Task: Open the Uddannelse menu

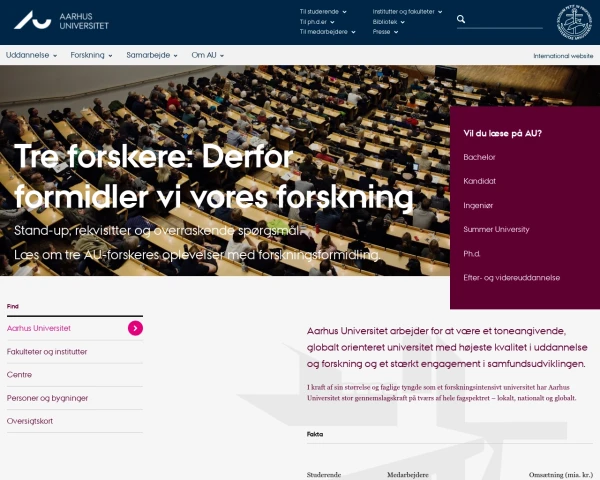Action: pyautogui.click(x=31, y=55)
